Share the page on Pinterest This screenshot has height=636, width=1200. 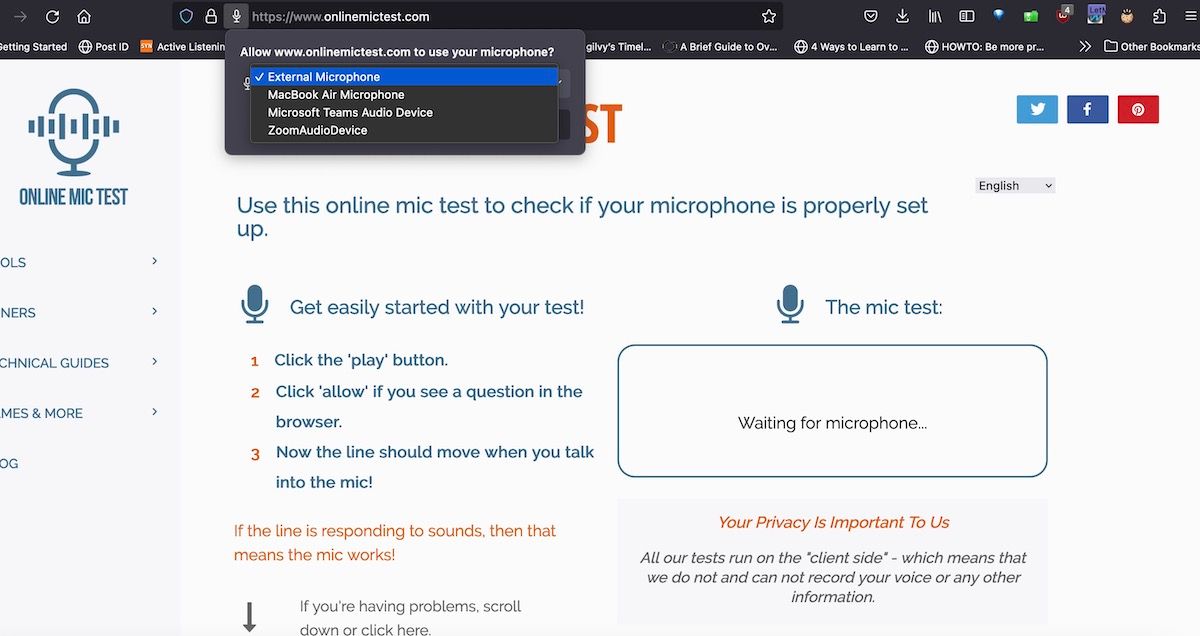1138,109
